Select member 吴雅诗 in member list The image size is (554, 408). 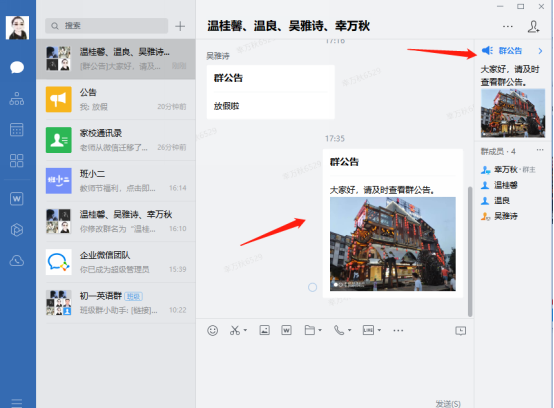click(x=499, y=216)
